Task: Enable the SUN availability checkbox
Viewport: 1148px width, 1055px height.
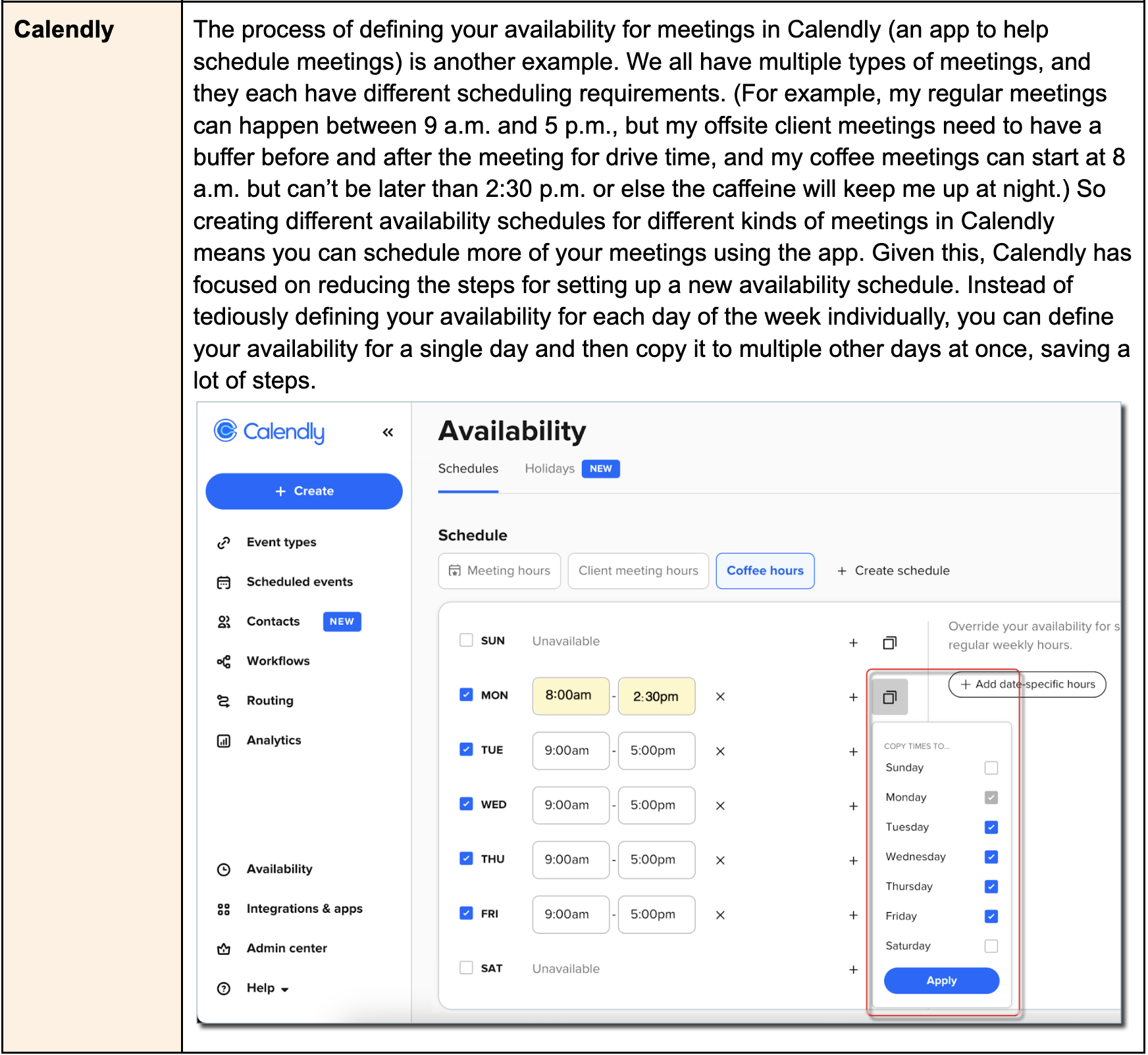Action: click(466, 640)
